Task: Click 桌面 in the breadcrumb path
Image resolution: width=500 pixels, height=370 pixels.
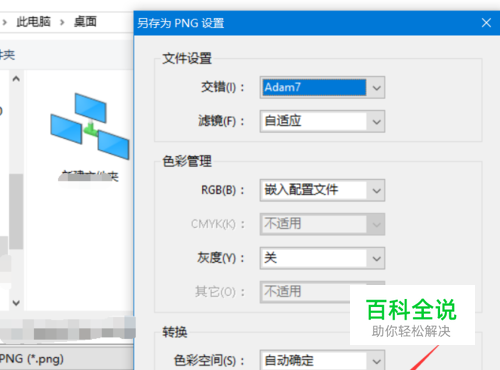Action: (85, 22)
